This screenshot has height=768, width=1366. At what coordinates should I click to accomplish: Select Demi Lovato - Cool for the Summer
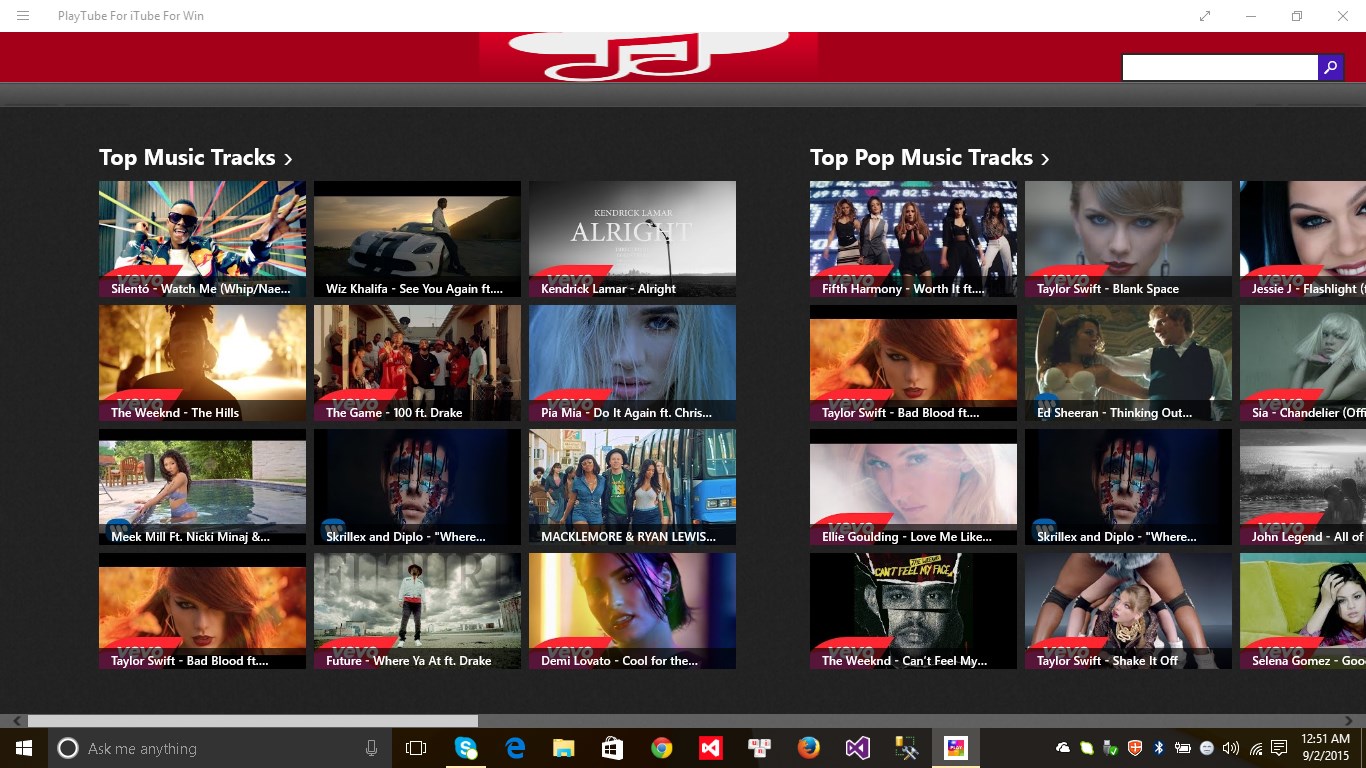pos(632,611)
